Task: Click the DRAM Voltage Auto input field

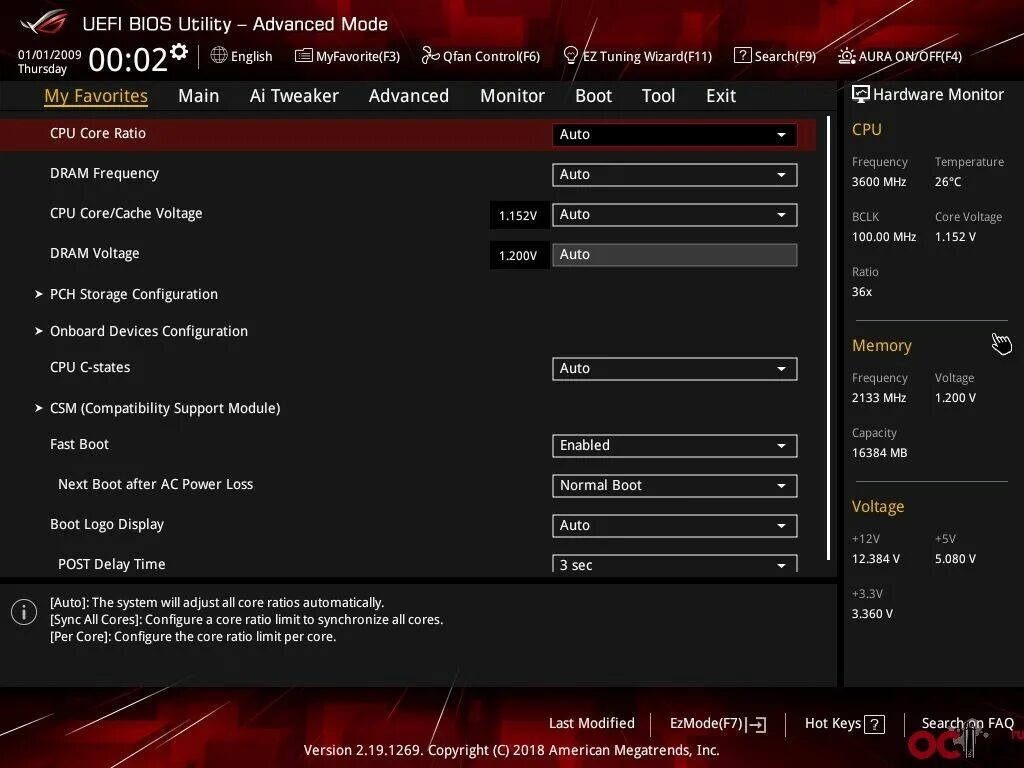Action: 675,255
